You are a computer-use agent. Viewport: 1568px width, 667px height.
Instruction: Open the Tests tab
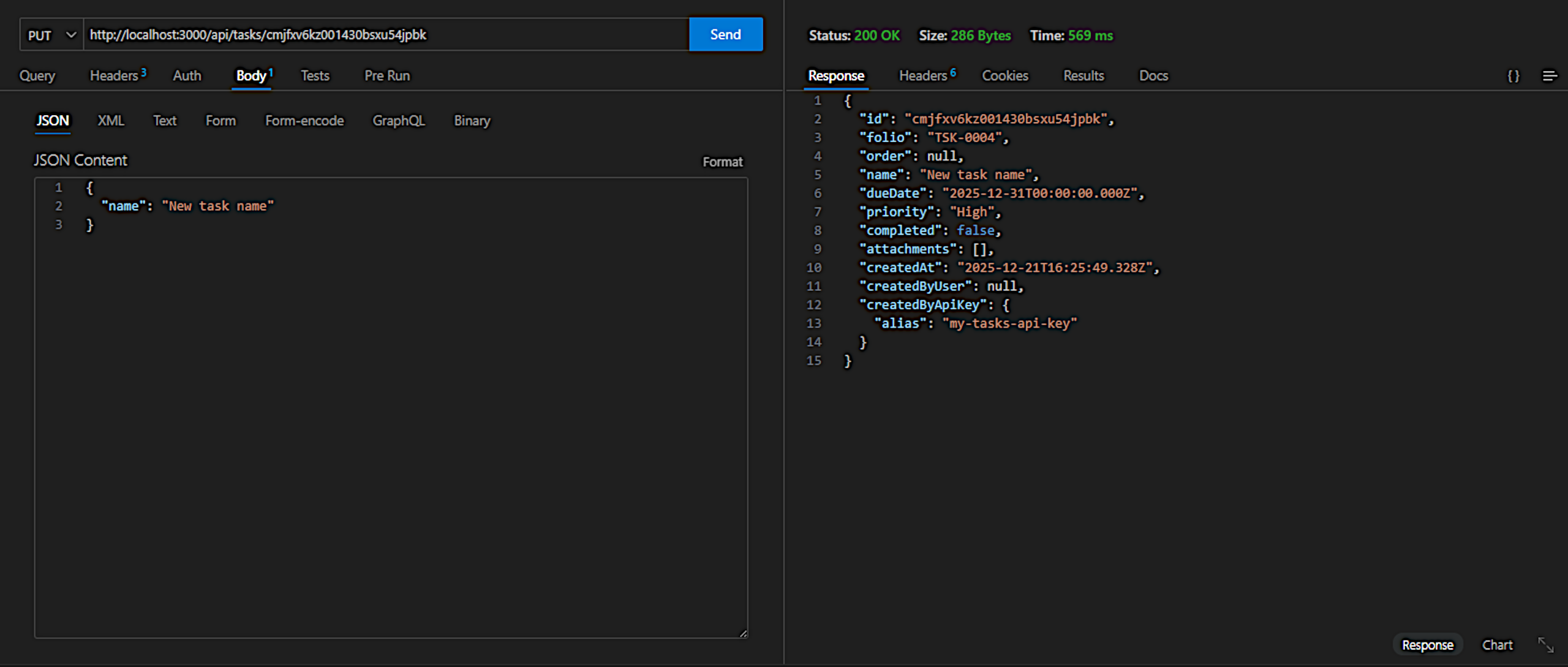coord(315,76)
